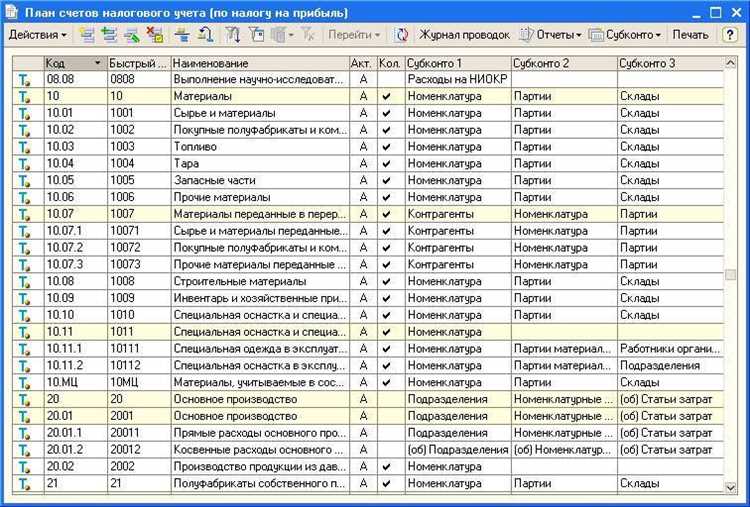Toggle Кол. checkmark for account 21

point(386,483)
